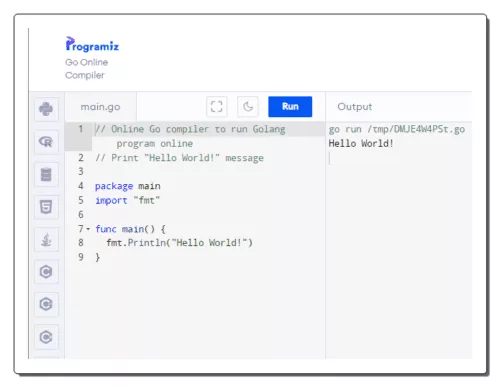Switch to the R language compiler icon
Screen dimensions: 500x387
pos(46,142)
